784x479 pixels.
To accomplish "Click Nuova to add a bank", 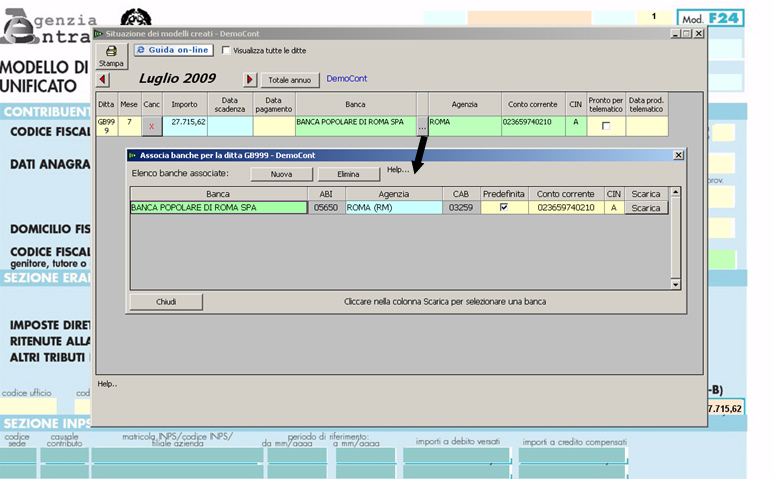I will [281, 174].
